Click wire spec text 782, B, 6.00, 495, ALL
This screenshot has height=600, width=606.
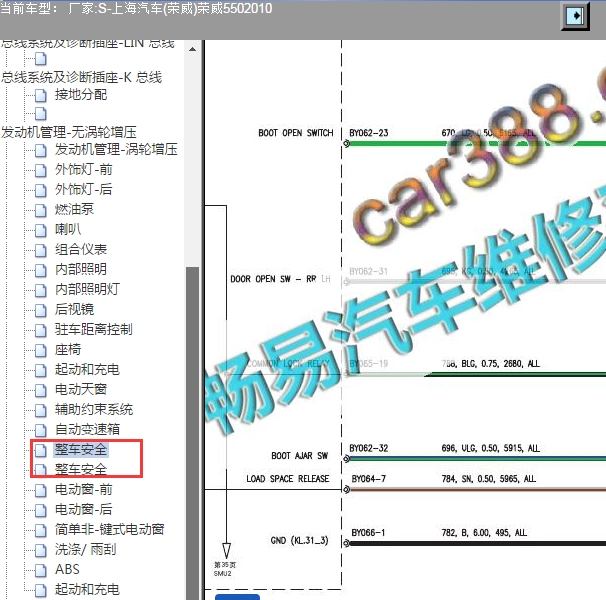click(484, 533)
